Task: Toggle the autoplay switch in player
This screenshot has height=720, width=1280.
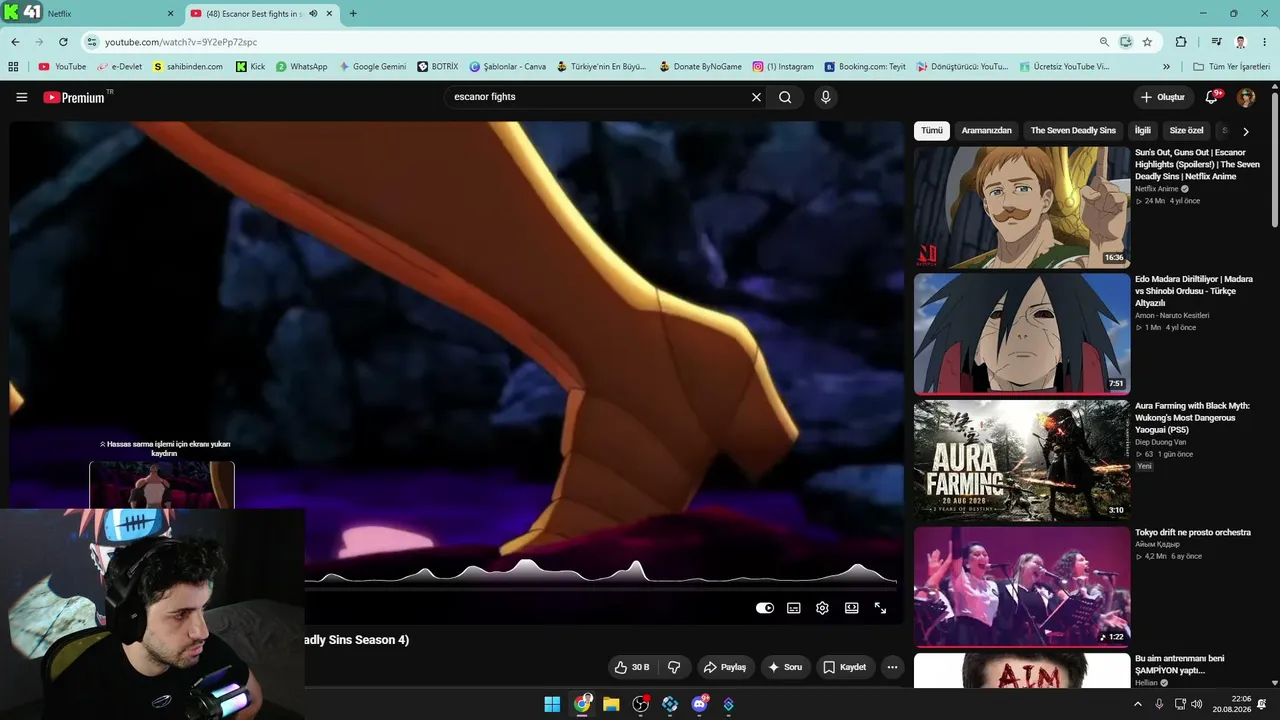Action: [765, 608]
